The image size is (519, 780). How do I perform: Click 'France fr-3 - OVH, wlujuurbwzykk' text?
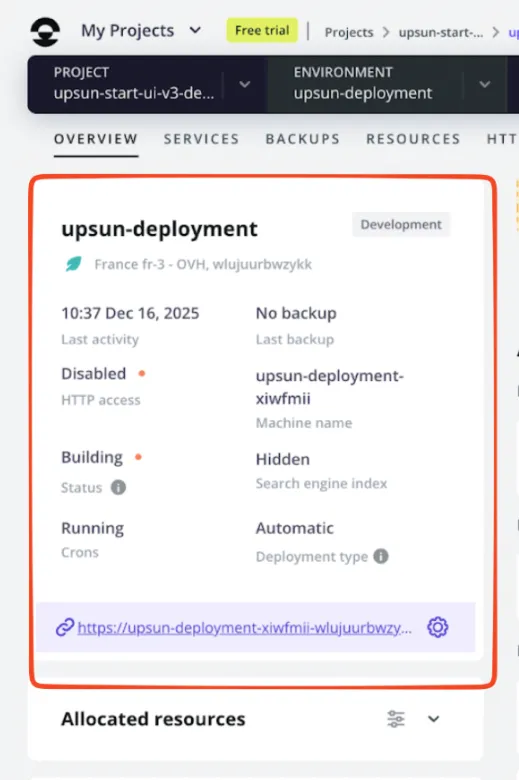tap(203, 264)
